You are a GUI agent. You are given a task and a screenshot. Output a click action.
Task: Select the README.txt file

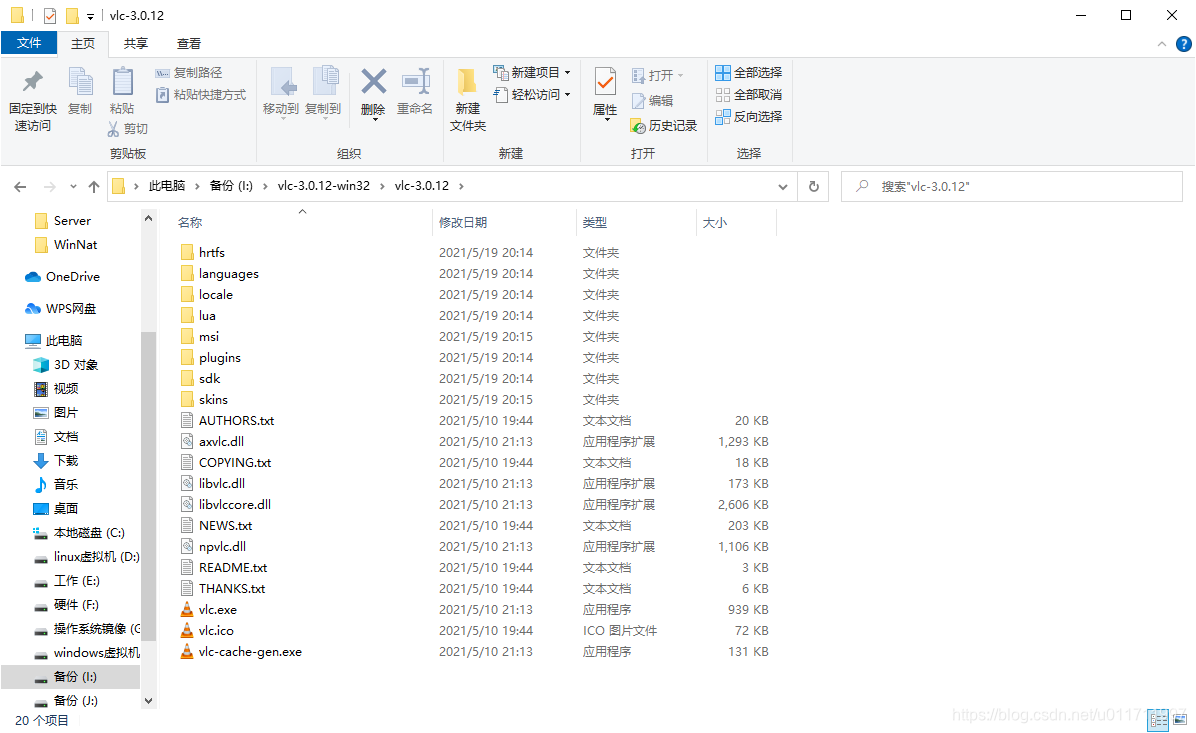pyautogui.click(x=233, y=568)
